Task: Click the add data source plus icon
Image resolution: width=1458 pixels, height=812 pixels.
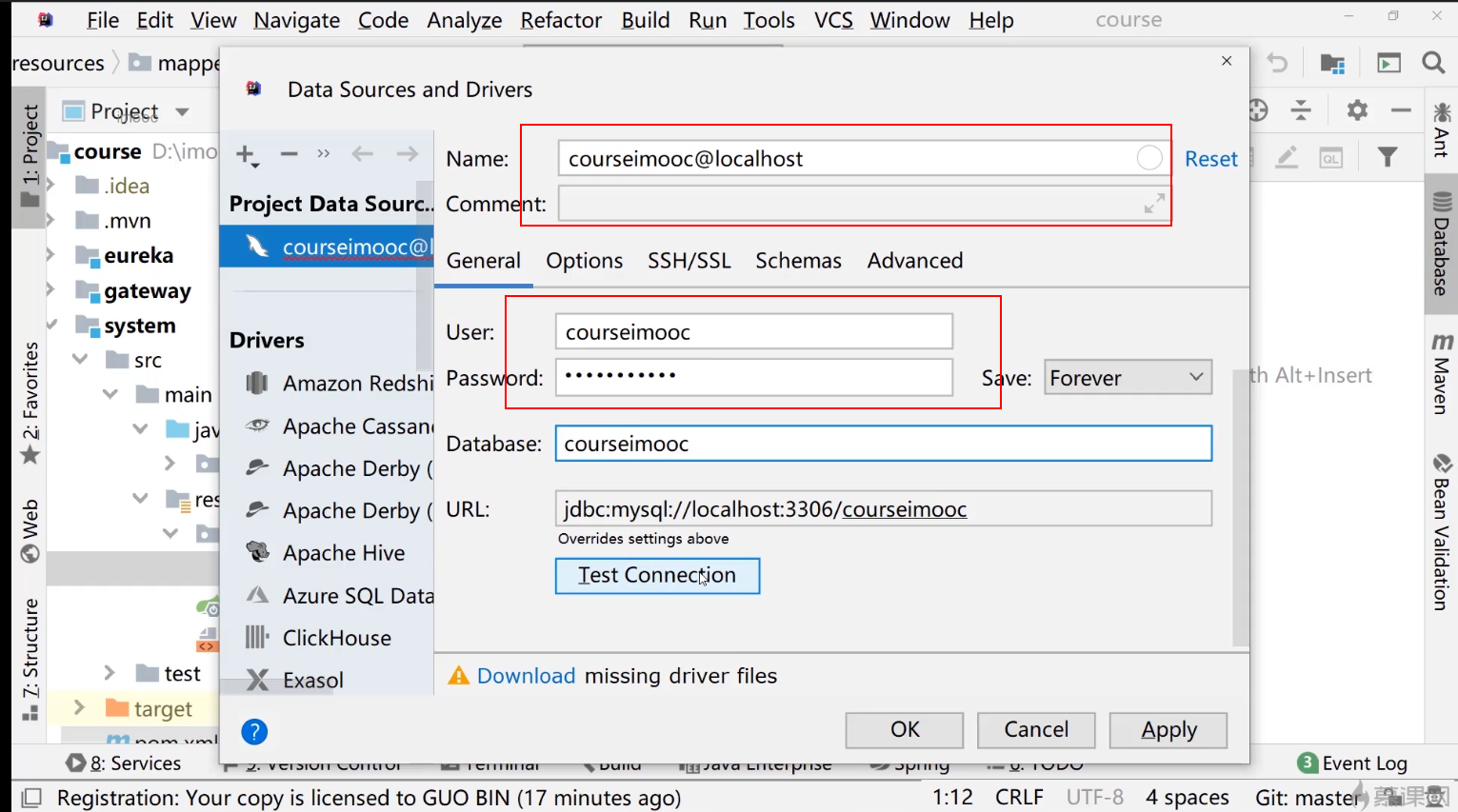Action: (247, 155)
